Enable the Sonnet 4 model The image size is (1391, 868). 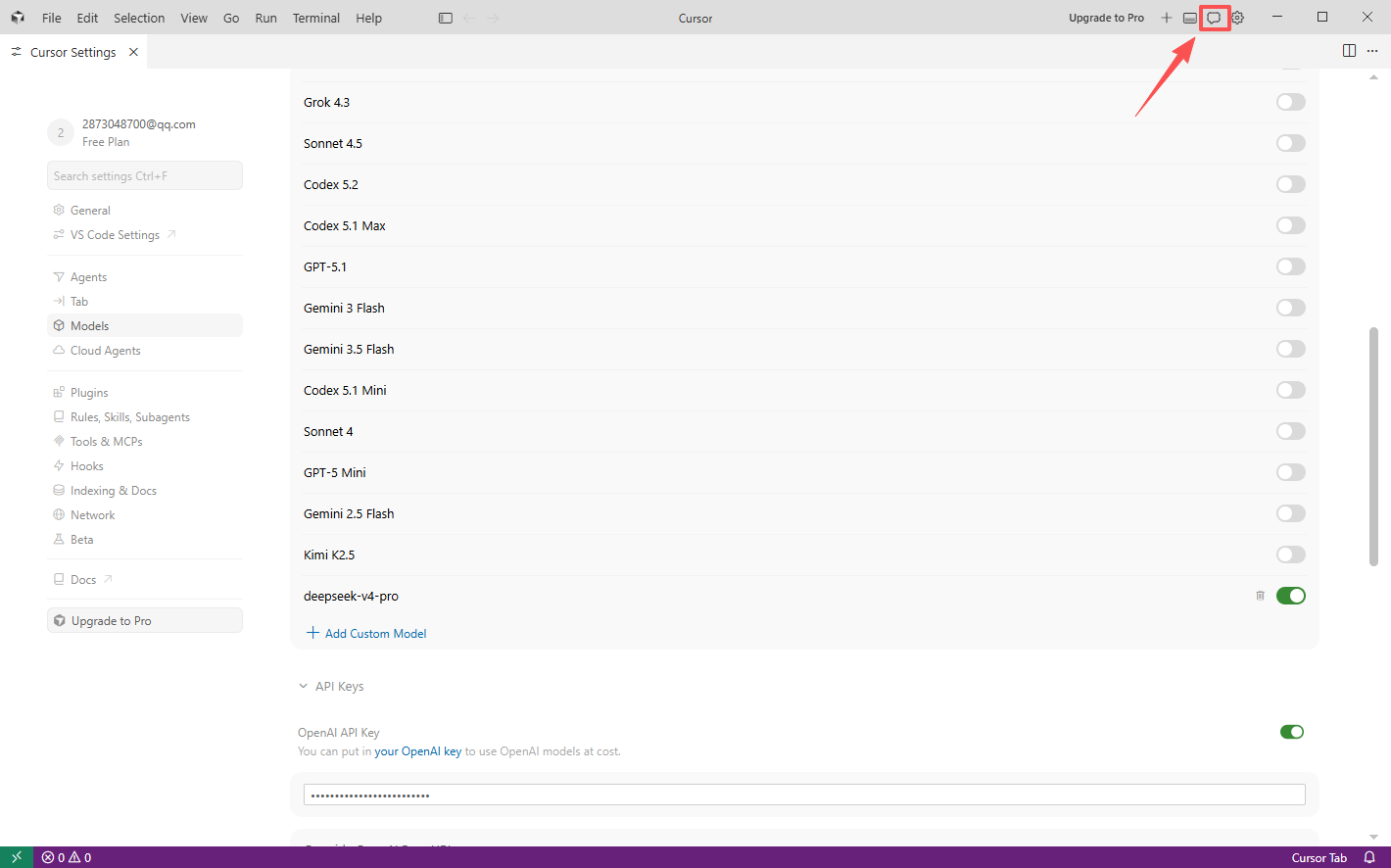pyautogui.click(x=1291, y=431)
